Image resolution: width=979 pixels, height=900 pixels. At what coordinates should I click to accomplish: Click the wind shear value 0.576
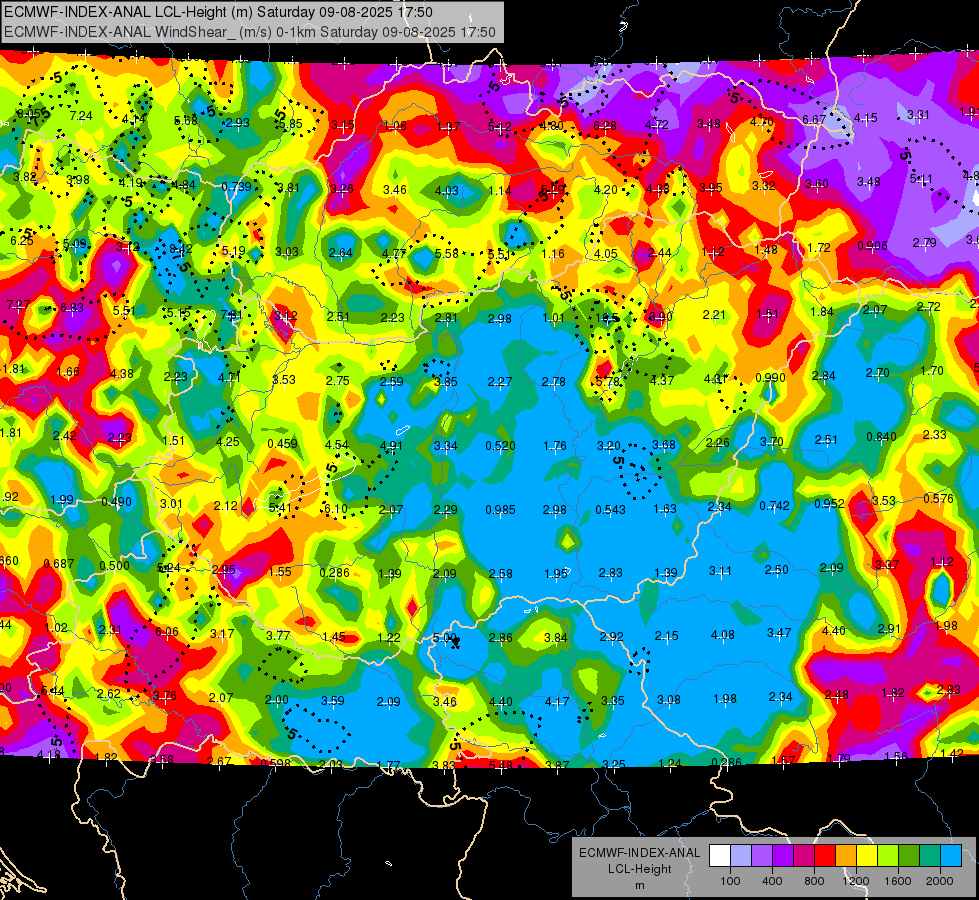(x=938, y=498)
